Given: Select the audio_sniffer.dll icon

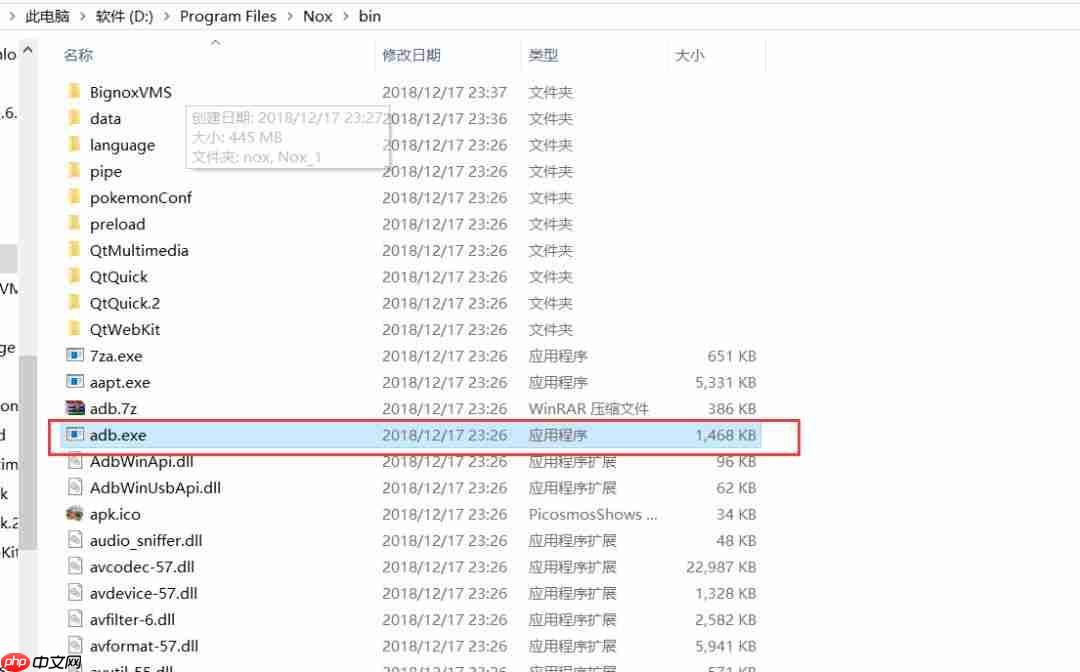Looking at the screenshot, I should click(76, 540).
